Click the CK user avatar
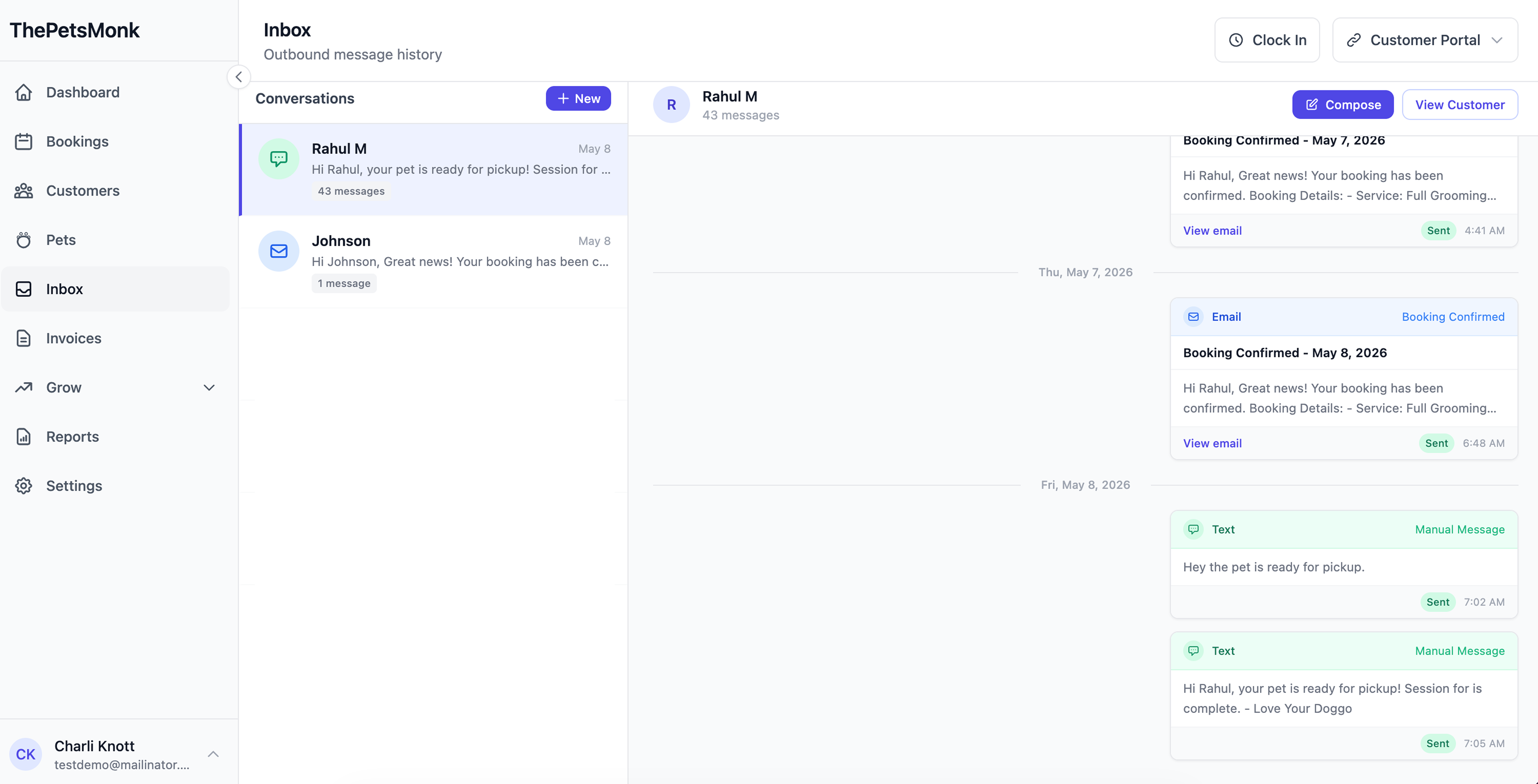 pyautogui.click(x=26, y=754)
